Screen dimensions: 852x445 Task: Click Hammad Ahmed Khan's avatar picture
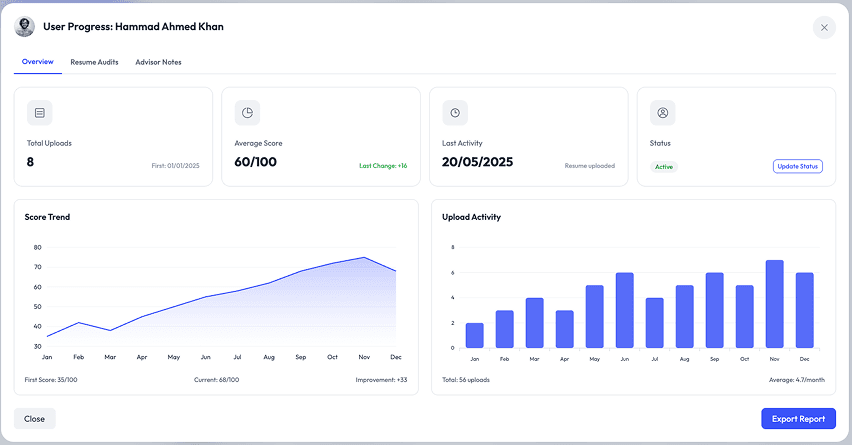24,27
